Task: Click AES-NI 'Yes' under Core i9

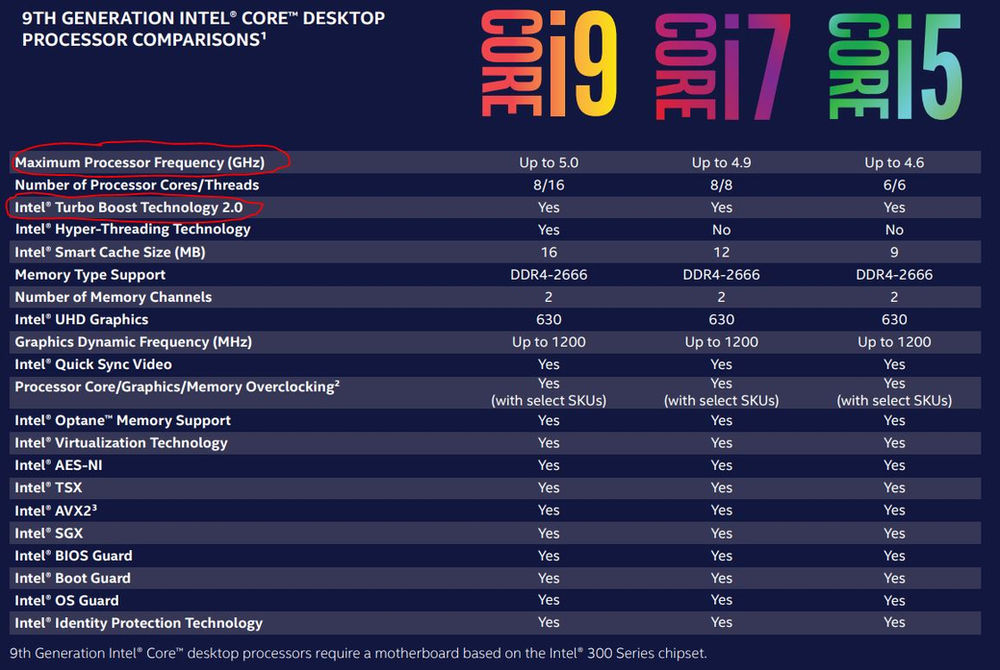Action: coord(548,465)
